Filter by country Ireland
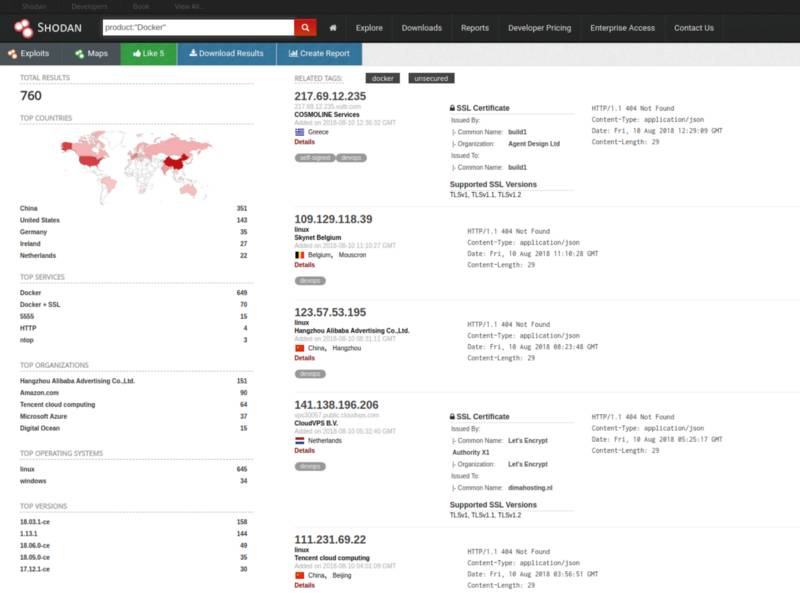The height and width of the screenshot is (593, 800). pos(30,244)
